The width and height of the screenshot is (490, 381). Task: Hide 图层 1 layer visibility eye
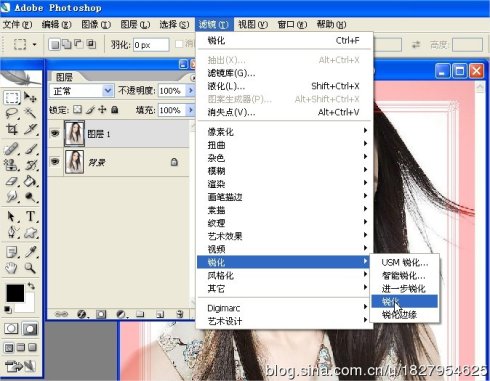pos(55,134)
